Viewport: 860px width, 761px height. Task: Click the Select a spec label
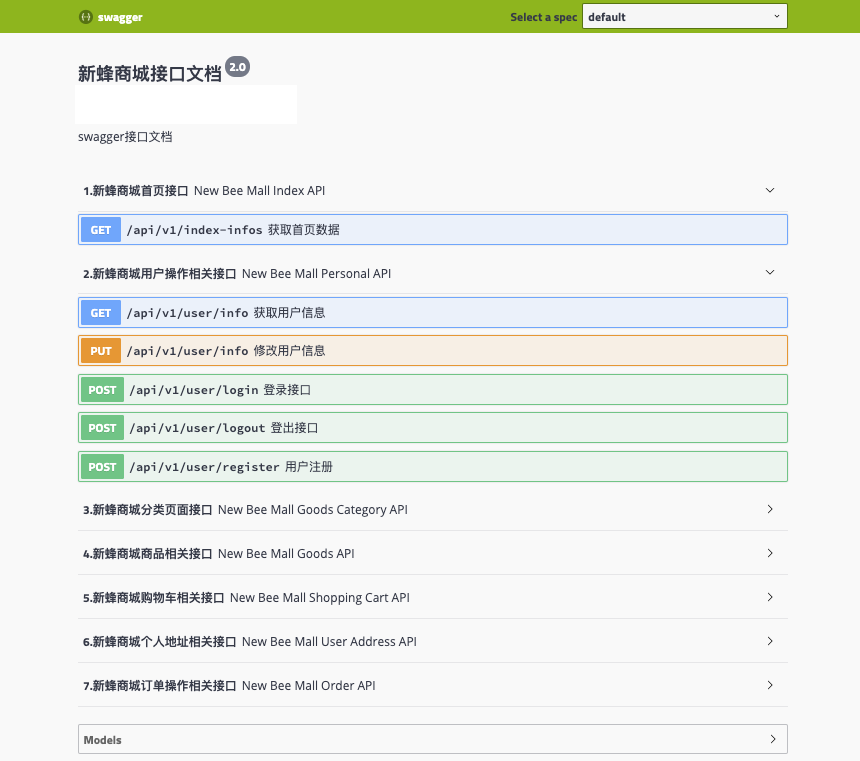pyautogui.click(x=544, y=17)
